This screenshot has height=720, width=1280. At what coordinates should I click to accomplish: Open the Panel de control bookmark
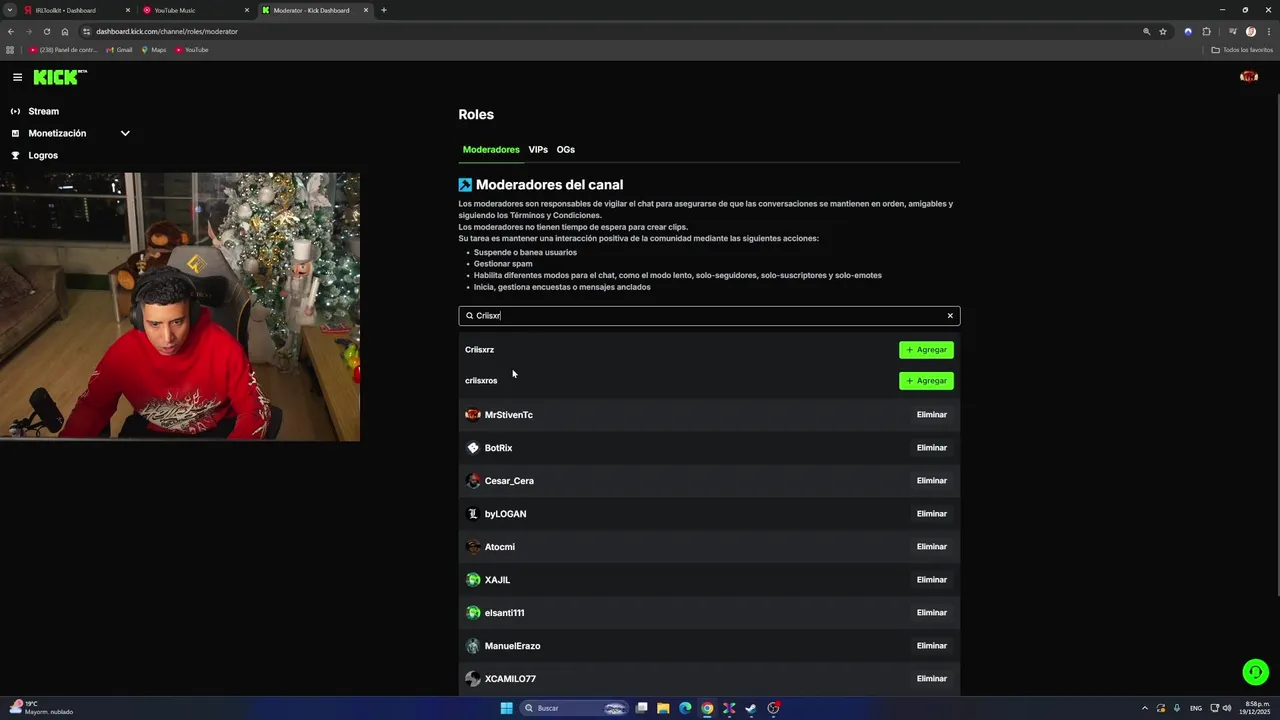(x=63, y=50)
